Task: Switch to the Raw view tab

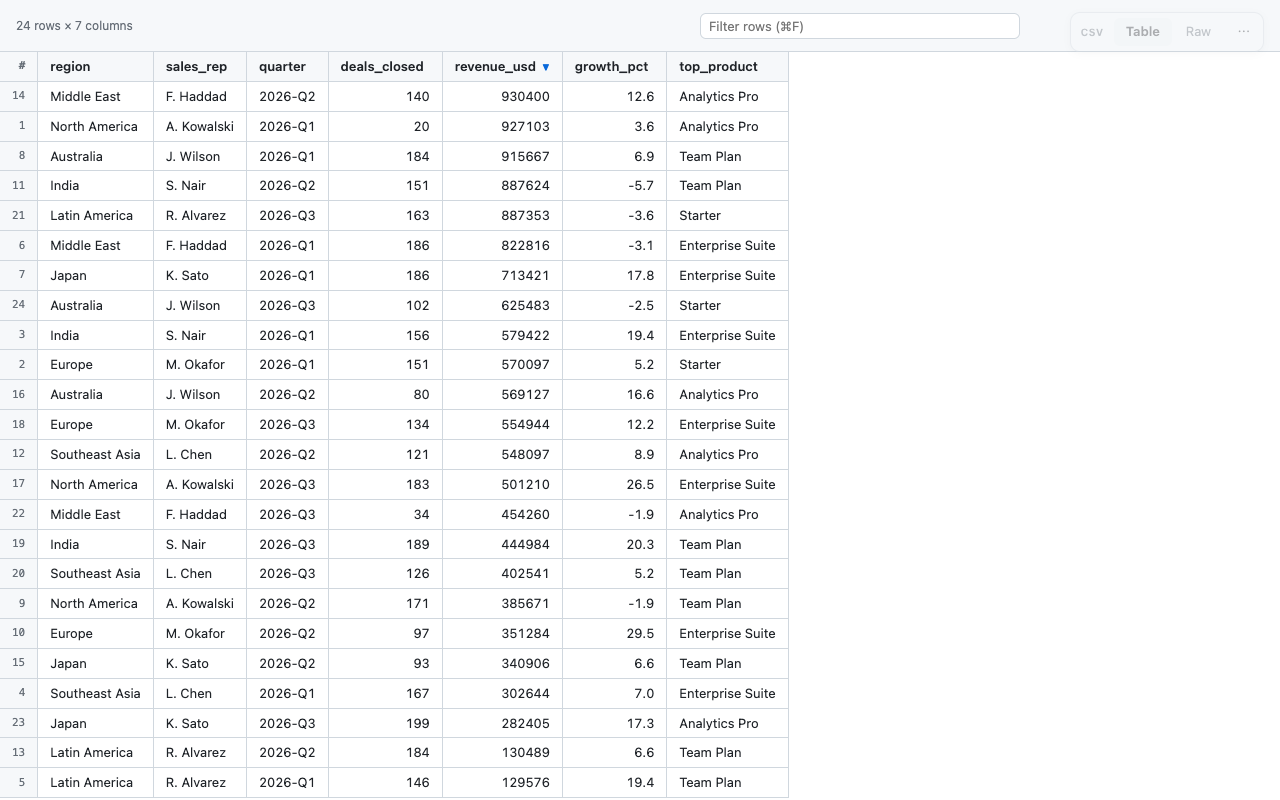Action: tap(1198, 31)
